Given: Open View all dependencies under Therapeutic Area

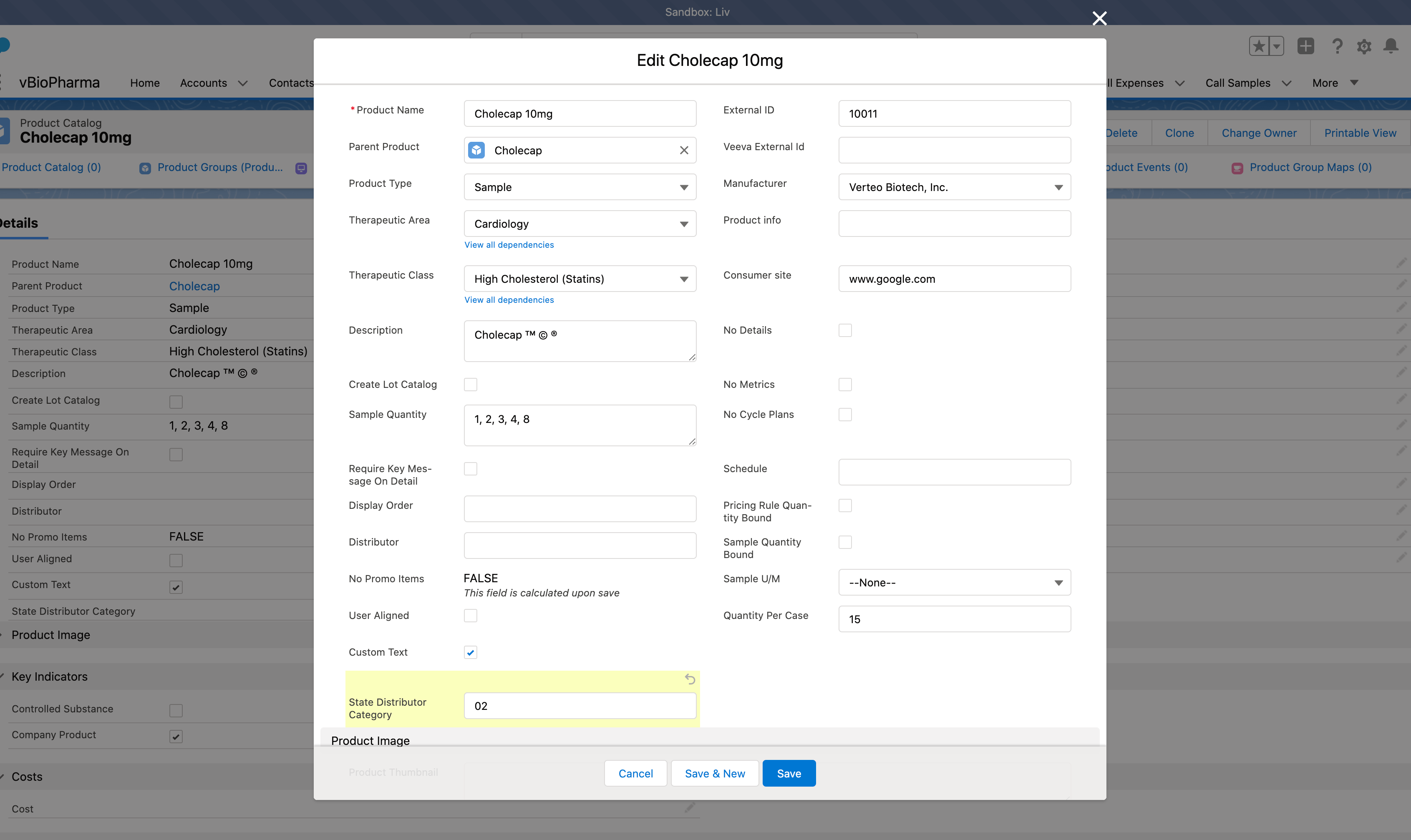Looking at the screenshot, I should pos(509,244).
